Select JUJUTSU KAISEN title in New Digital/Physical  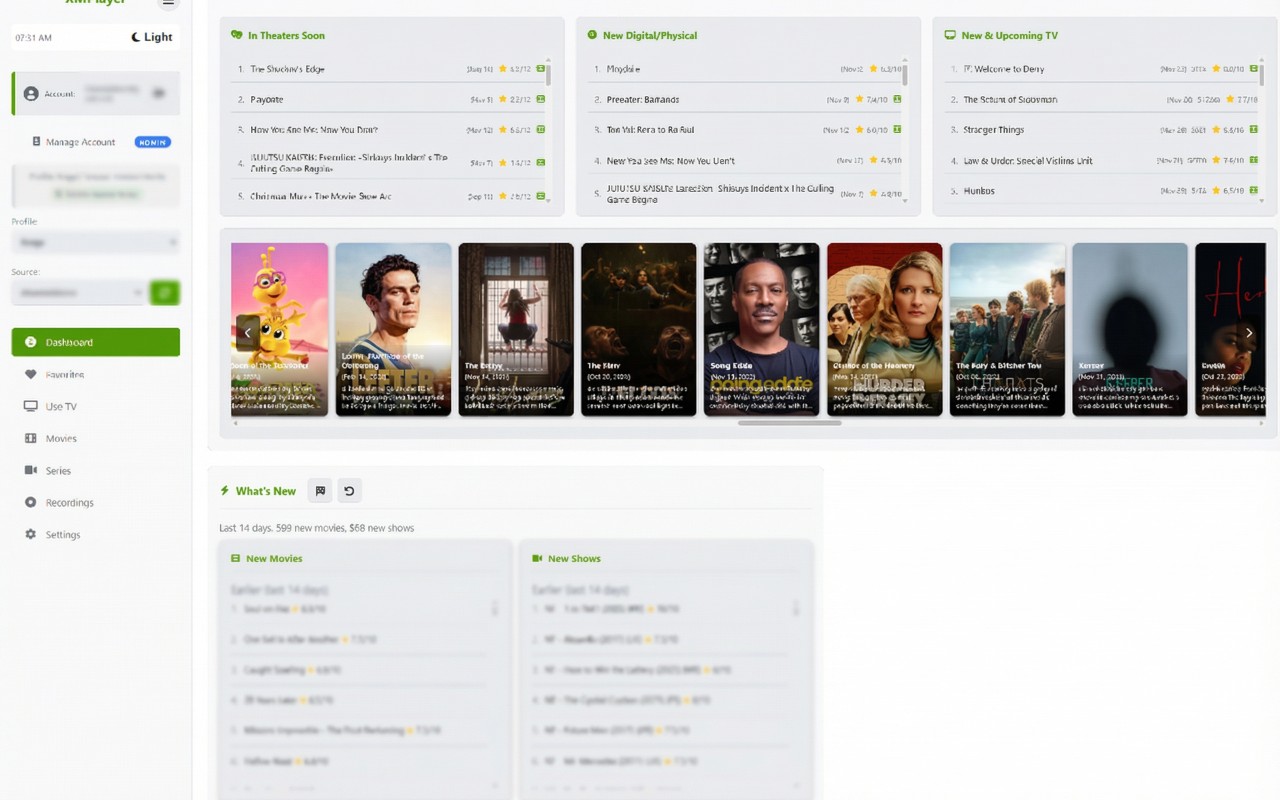coord(720,193)
